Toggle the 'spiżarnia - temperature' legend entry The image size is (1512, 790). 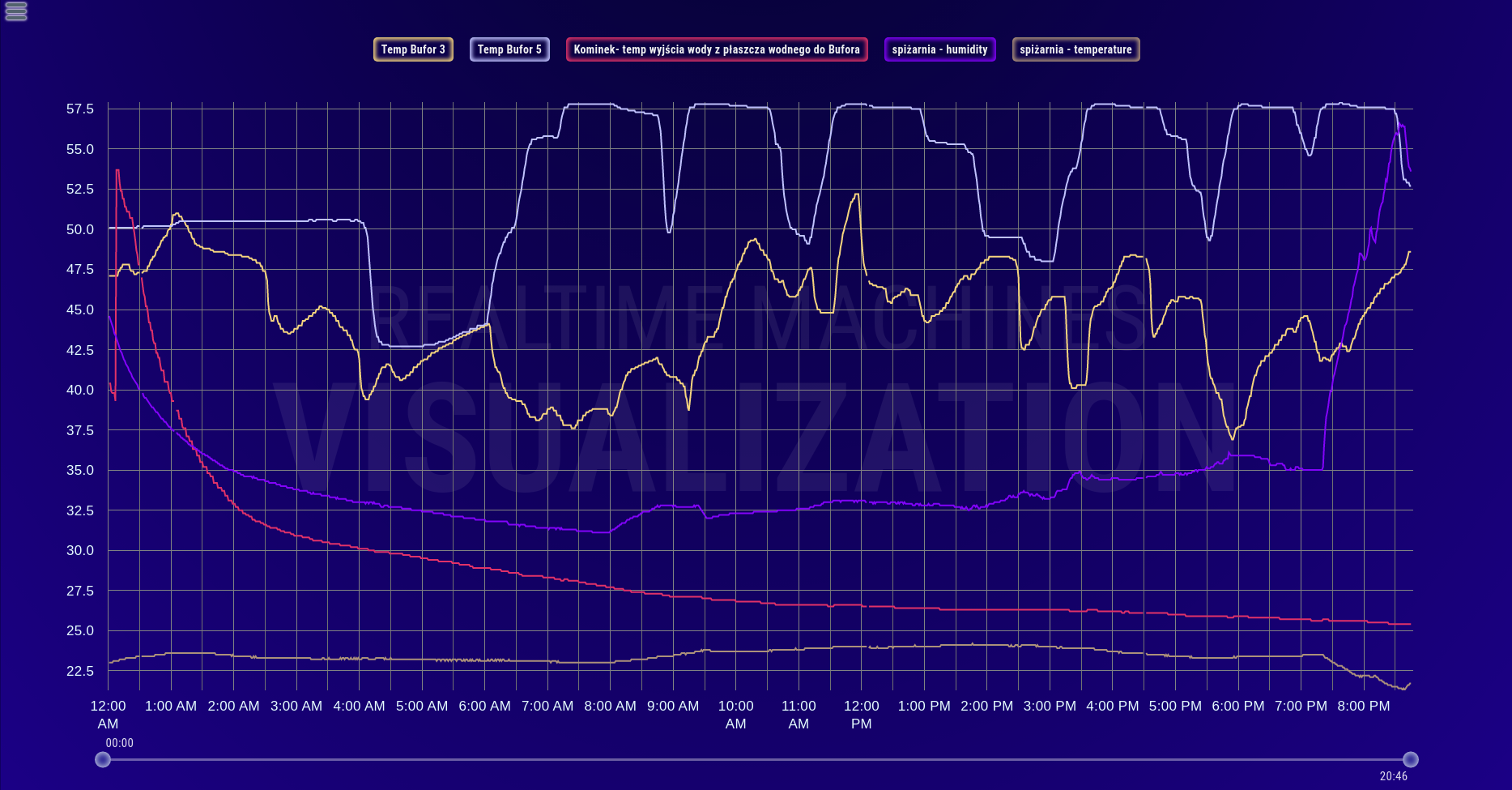tap(1075, 49)
